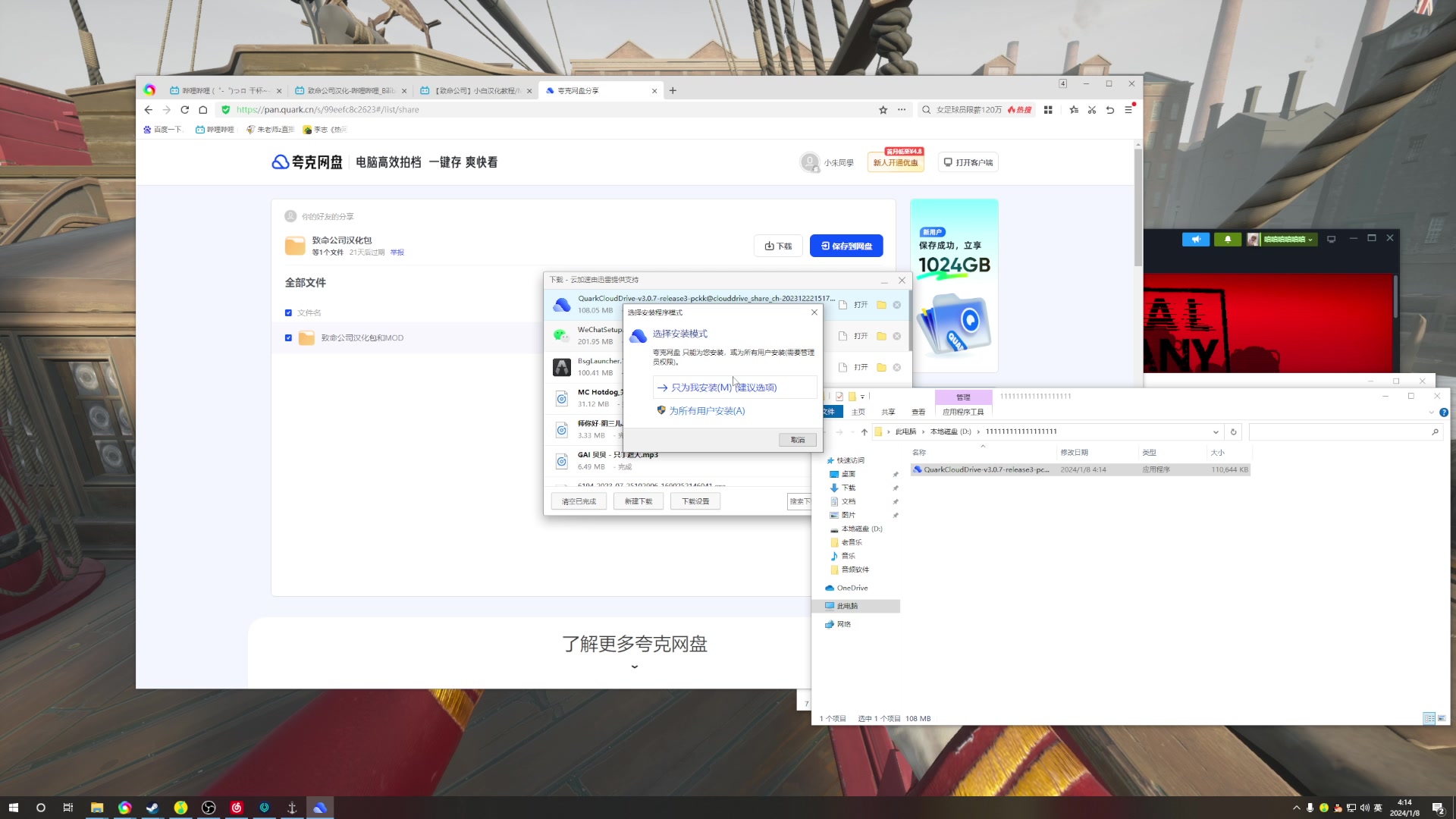Screen dimensions: 1456x819
Task: Reload the browser page
Action: tap(184, 110)
